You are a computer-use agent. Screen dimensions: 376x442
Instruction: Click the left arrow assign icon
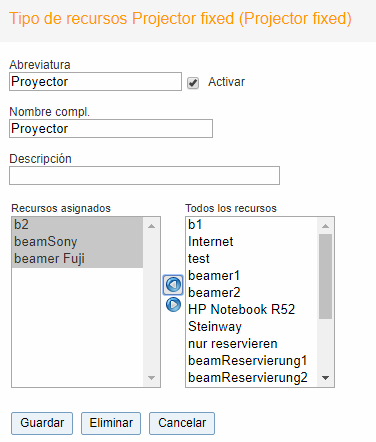click(x=173, y=285)
